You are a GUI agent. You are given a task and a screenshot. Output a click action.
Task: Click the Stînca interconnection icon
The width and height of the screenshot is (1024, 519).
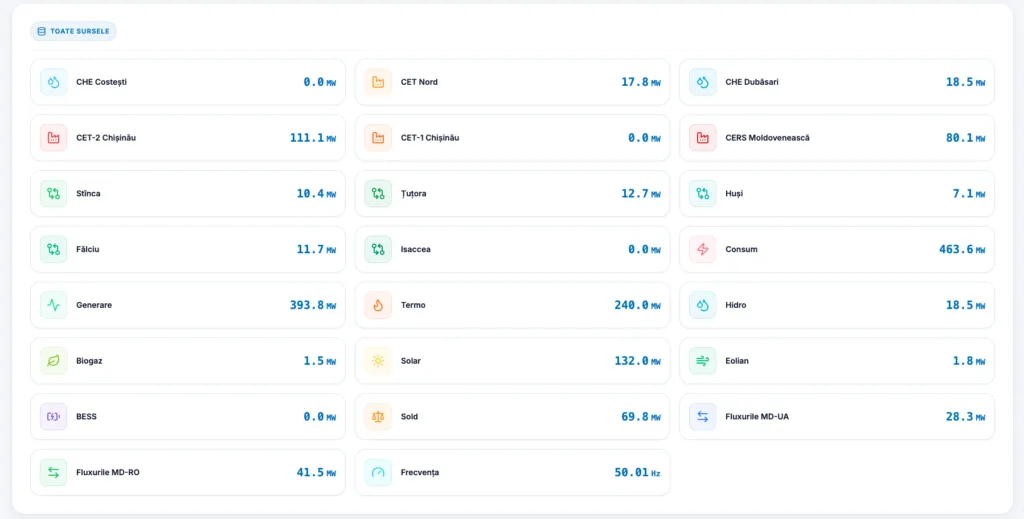(x=54, y=194)
